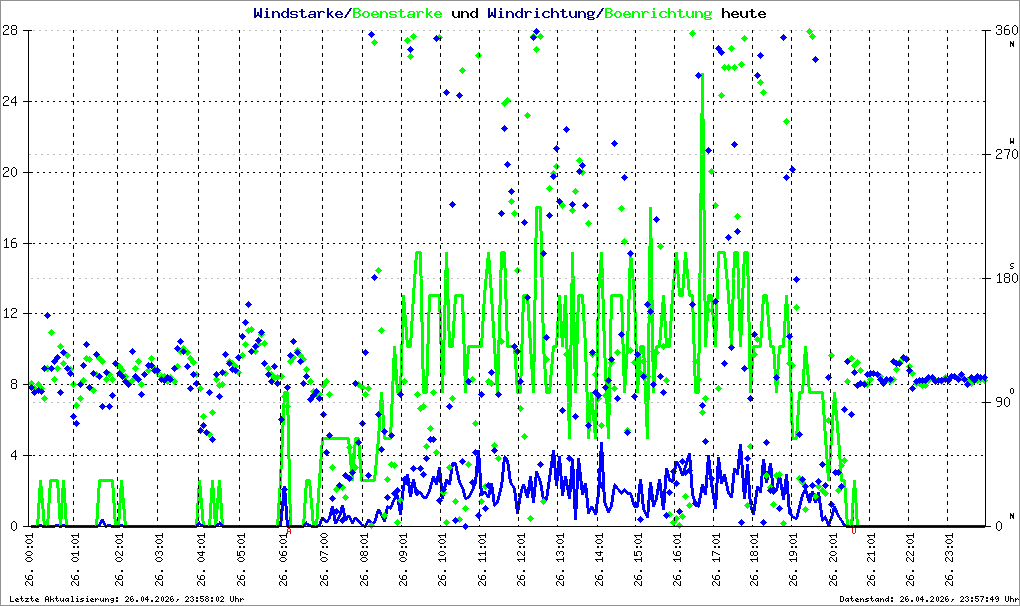Click the red 'A' sunrise marker

click(x=289, y=531)
